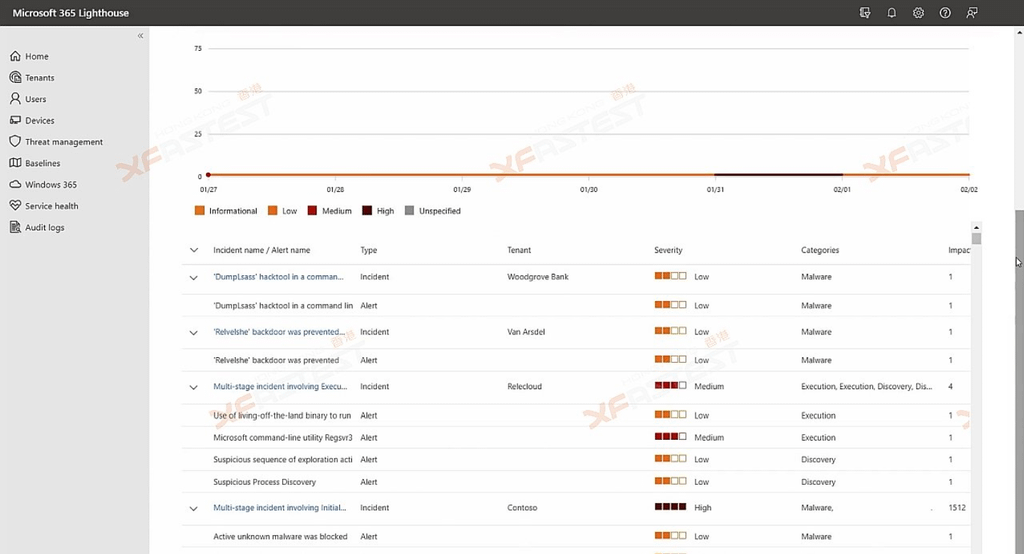Viewport: 1024px width, 554px height.
Task: Collapse the Contoso multi-stage incident row
Action: [x=194, y=508]
